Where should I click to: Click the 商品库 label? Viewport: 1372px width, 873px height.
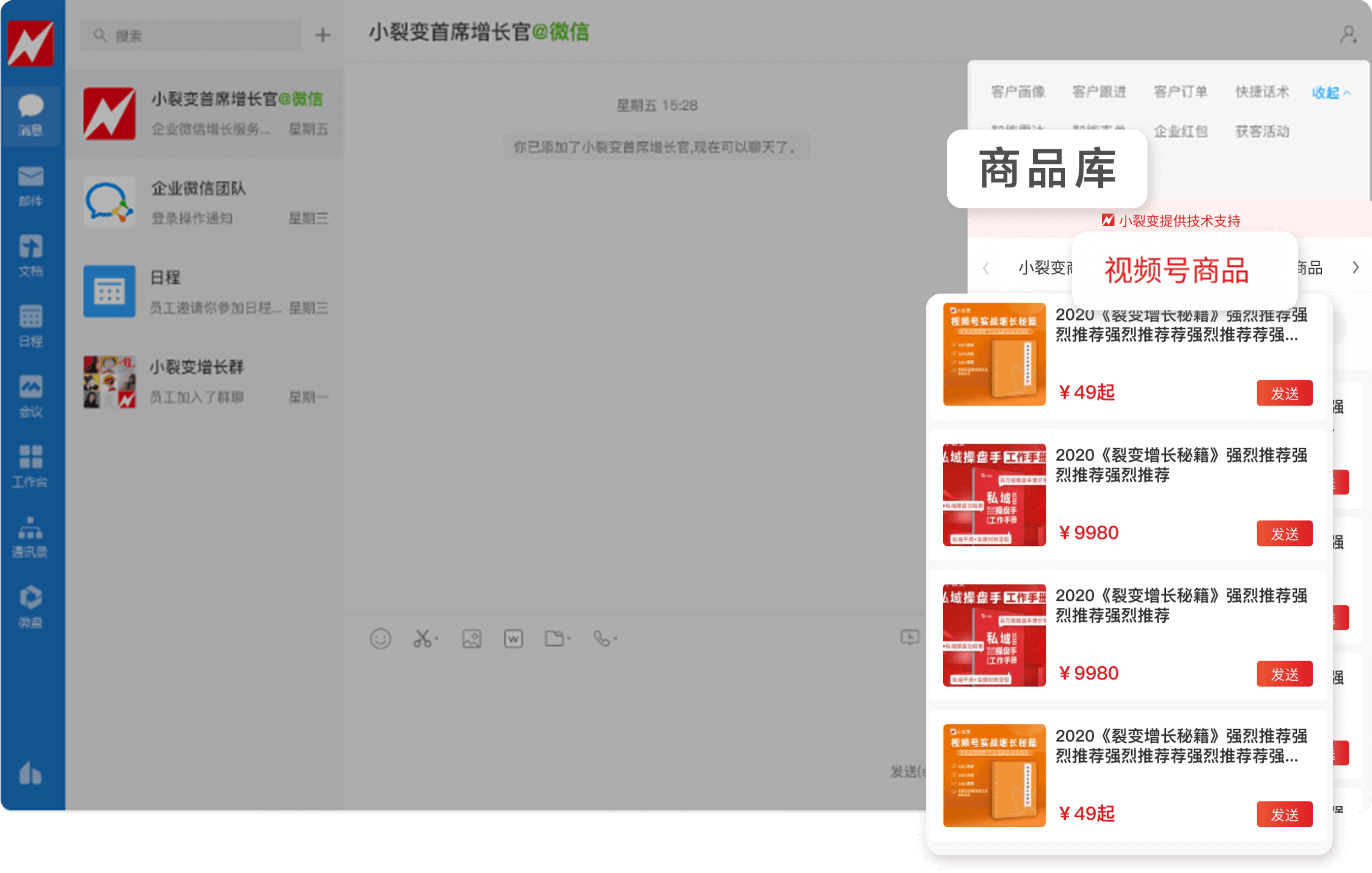(1047, 169)
